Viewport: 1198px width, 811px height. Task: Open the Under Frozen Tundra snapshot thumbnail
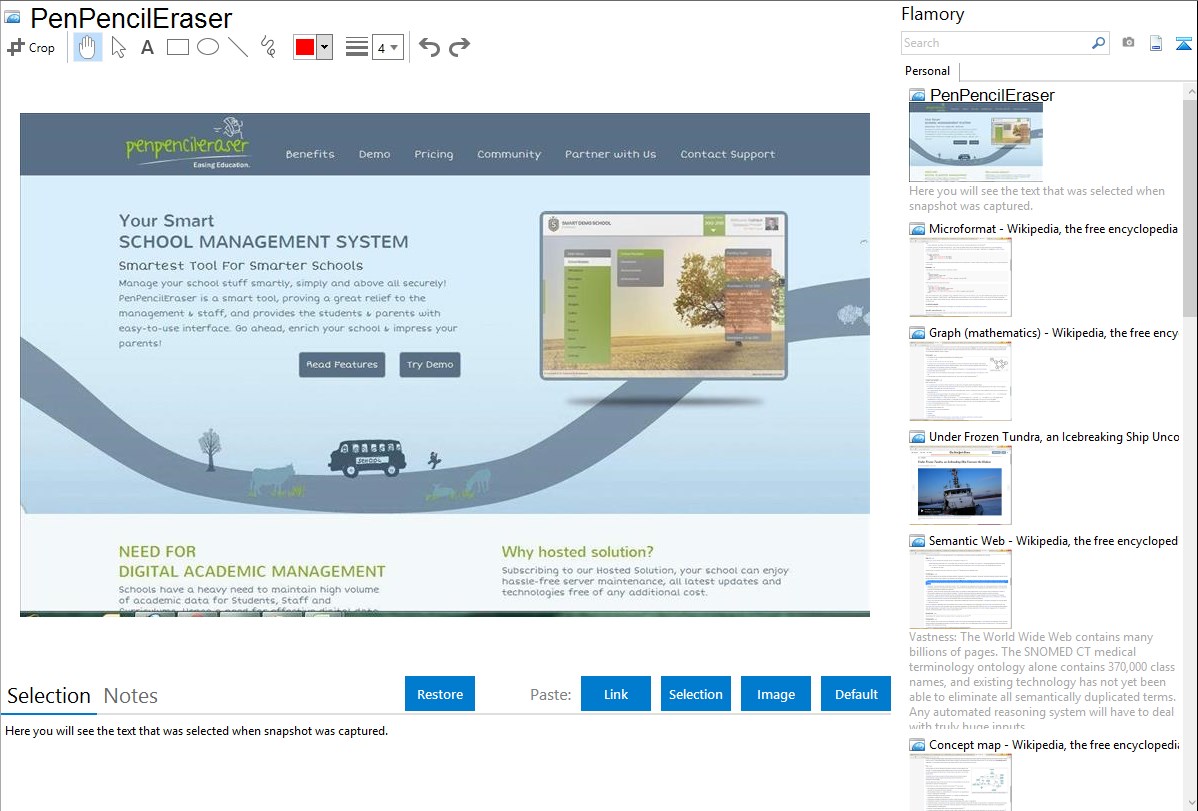tap(960, 485)
